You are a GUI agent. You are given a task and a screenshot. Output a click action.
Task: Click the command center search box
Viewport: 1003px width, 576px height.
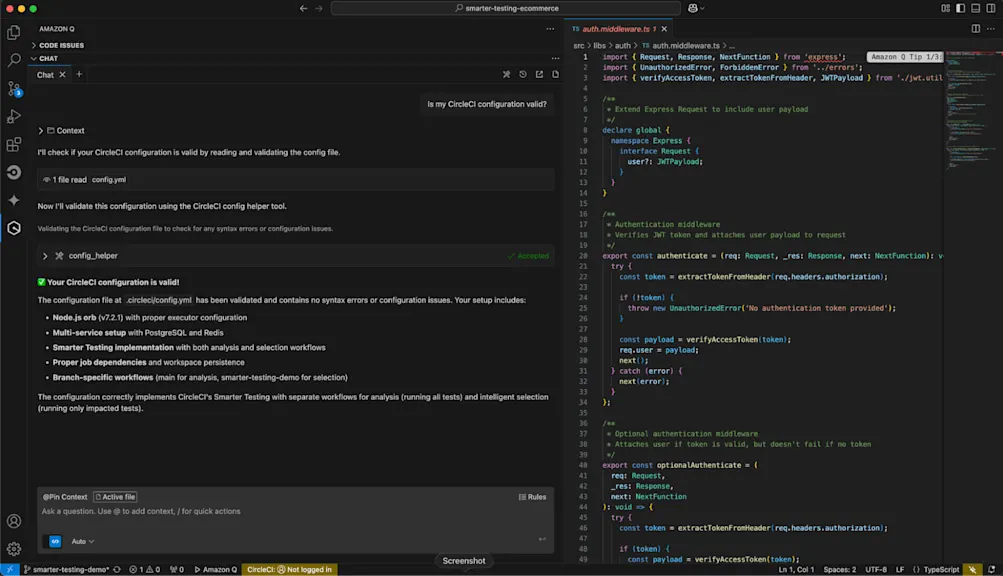pyautogui.click(x=505, y=8)
